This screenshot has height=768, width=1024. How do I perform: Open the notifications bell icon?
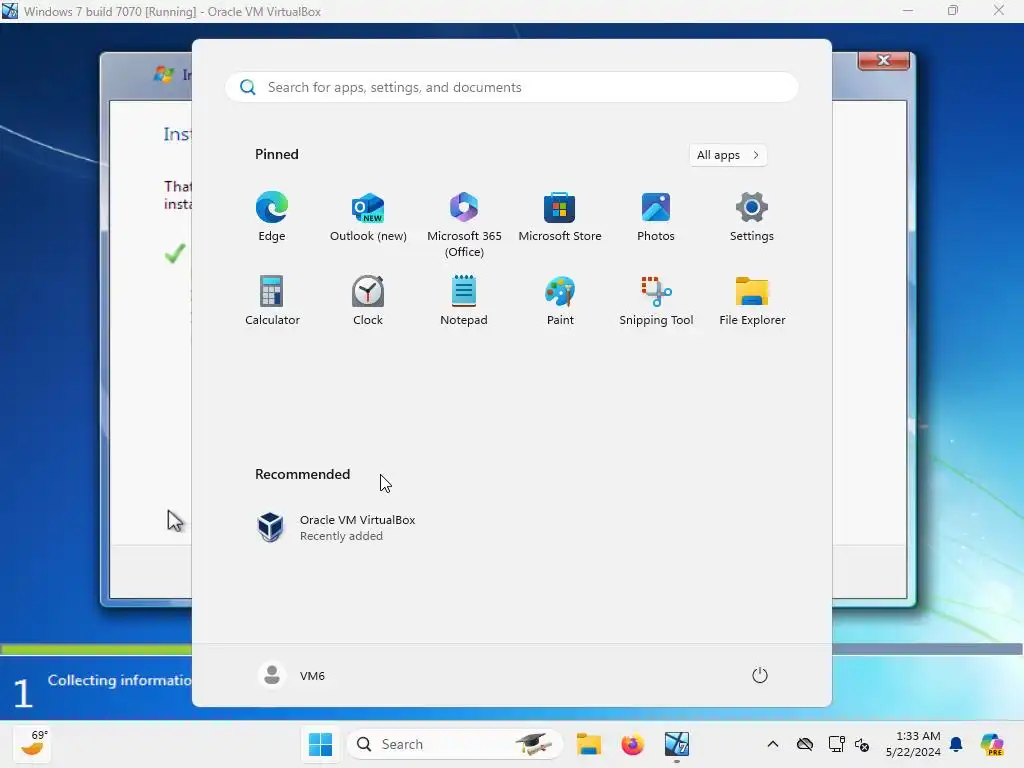[956, 744]
